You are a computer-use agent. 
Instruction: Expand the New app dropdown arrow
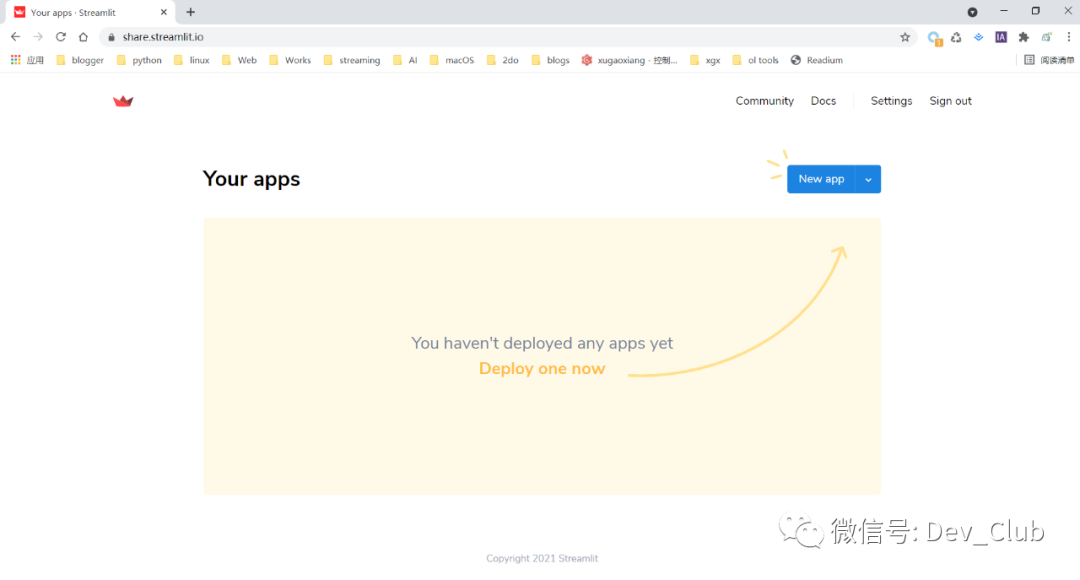point(868,179)
